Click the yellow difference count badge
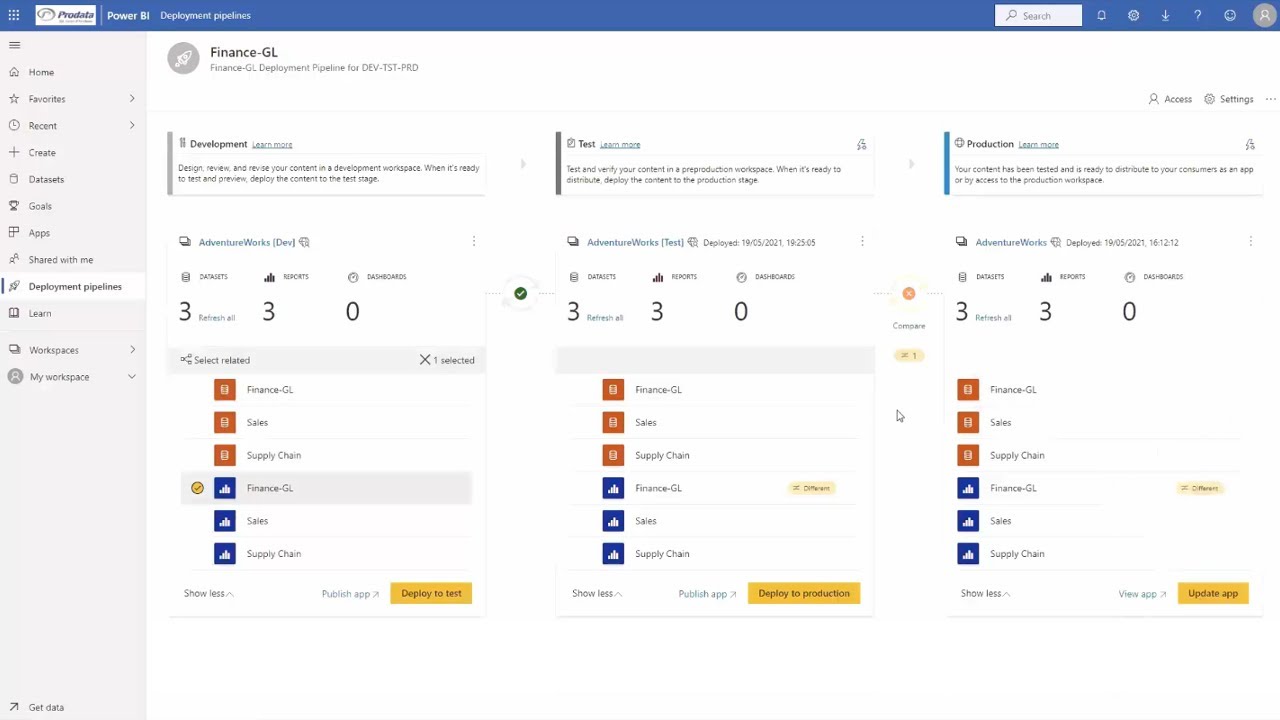 (909, 355)
